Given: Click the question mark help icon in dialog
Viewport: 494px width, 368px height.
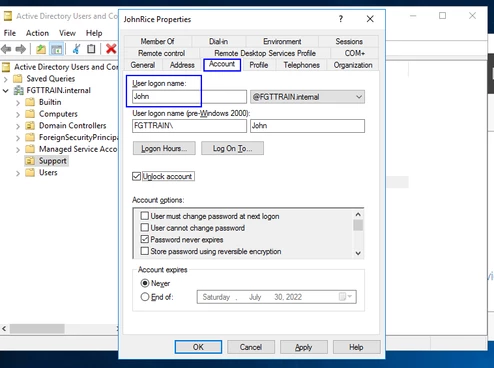Looking at the screenshot, I should 341,19.
